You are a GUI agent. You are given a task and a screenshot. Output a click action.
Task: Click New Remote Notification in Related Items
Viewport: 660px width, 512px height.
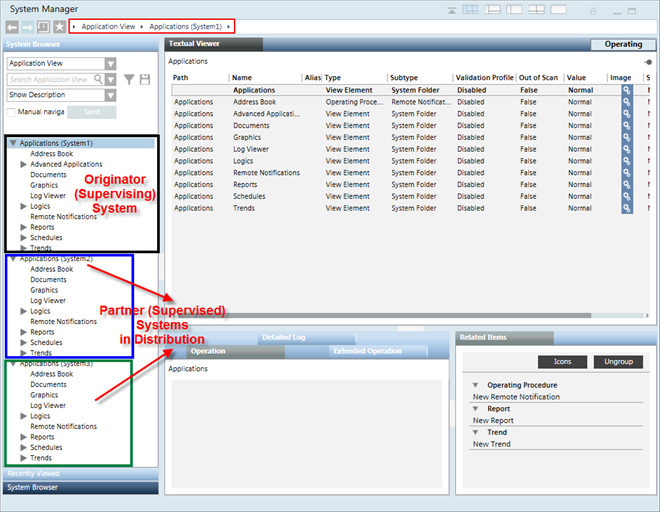click(516, 397)
